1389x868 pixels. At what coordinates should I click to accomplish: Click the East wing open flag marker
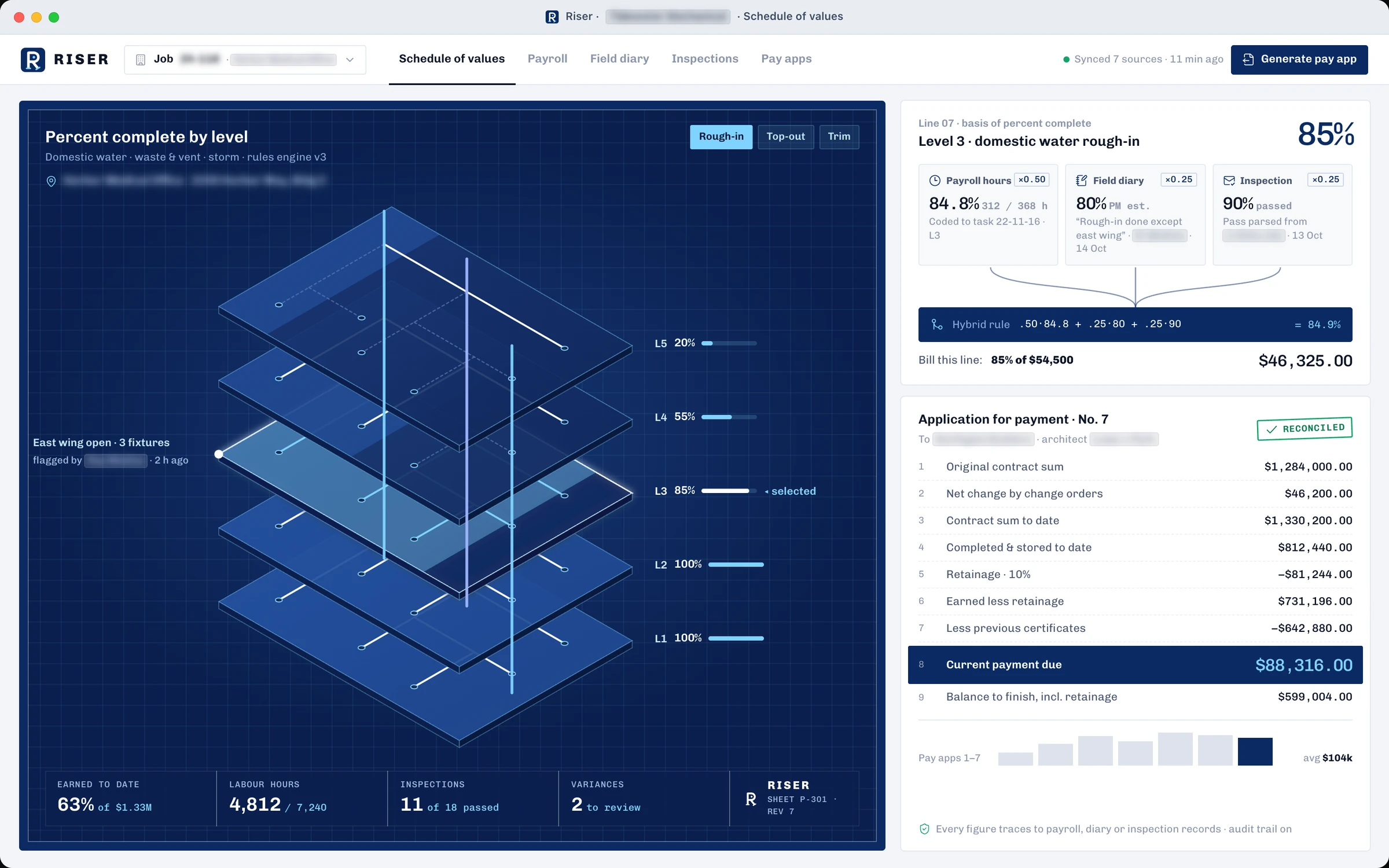tap(219, 454)
